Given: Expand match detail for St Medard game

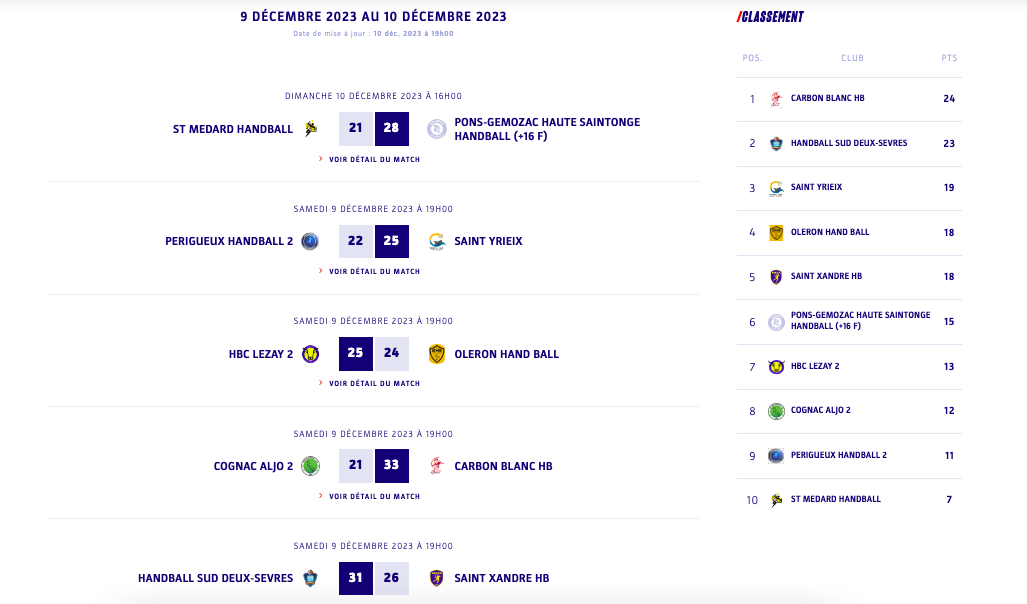Looking at the screenshot, I should click(x=374, y=159).
